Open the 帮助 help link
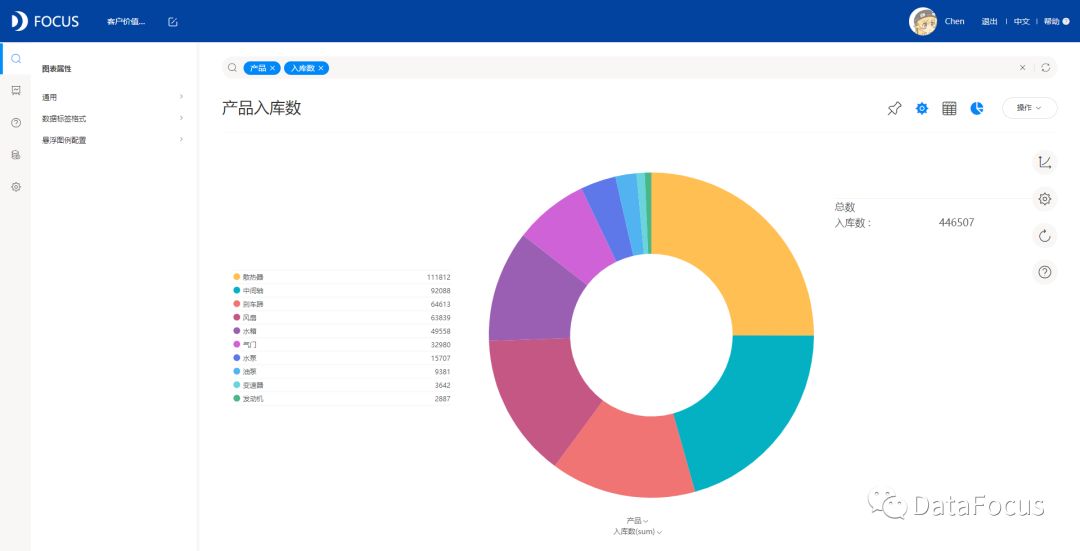 click(1056, 21)
